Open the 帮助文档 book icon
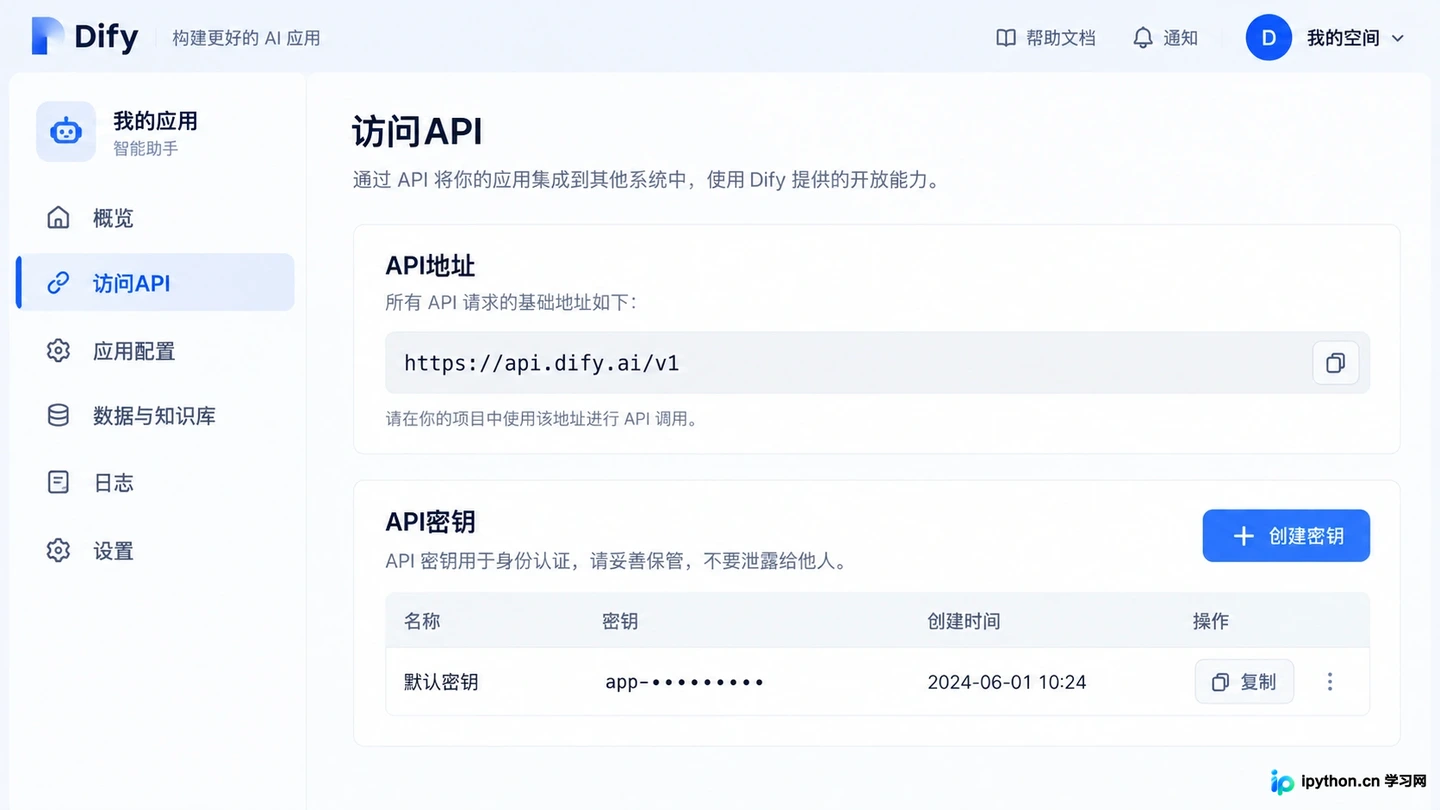The image size is (1440, 810). point(1006,38)
